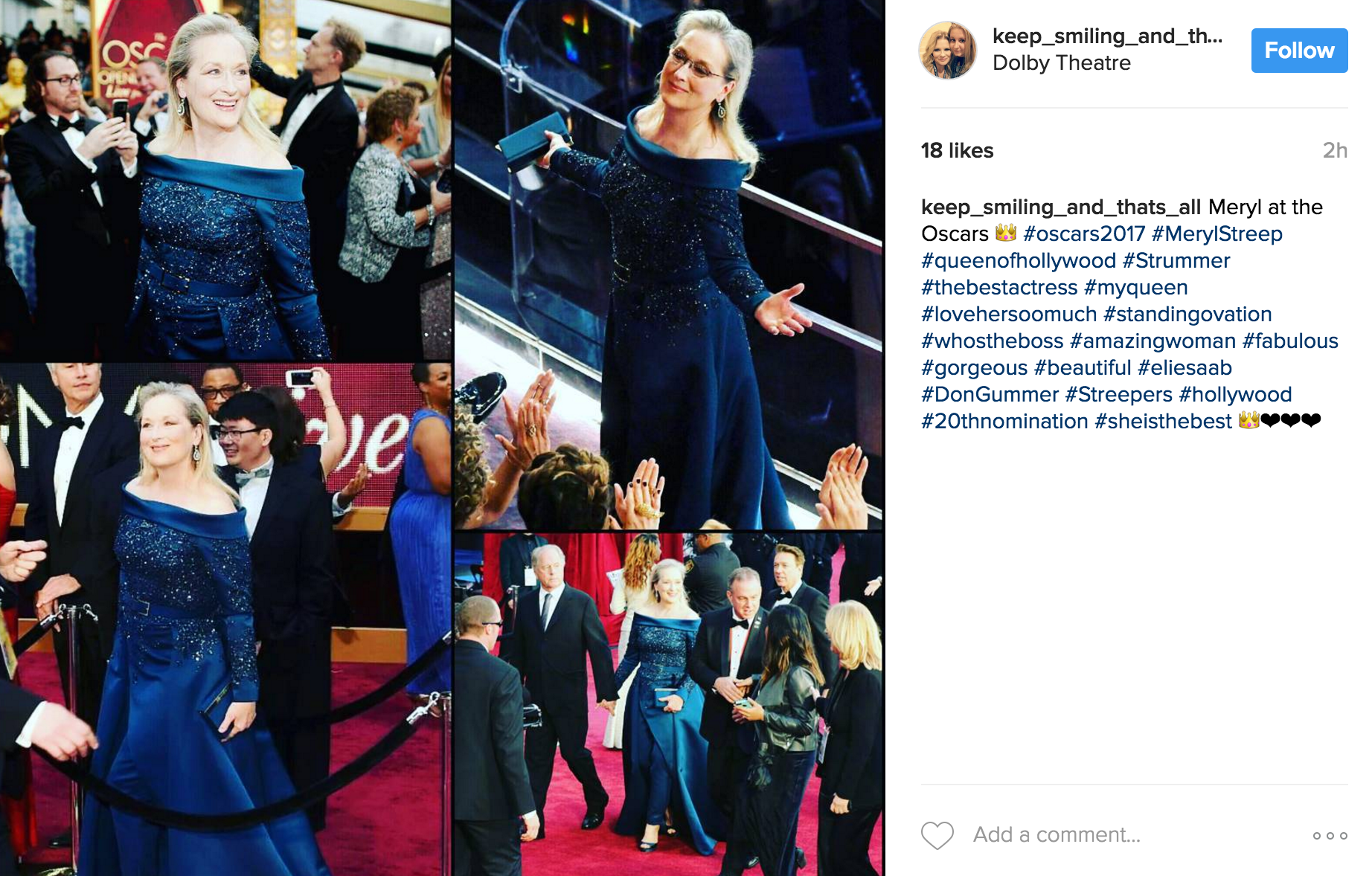View the 18 likes list
The image size is (1372, 876).
tap(957, 151)
